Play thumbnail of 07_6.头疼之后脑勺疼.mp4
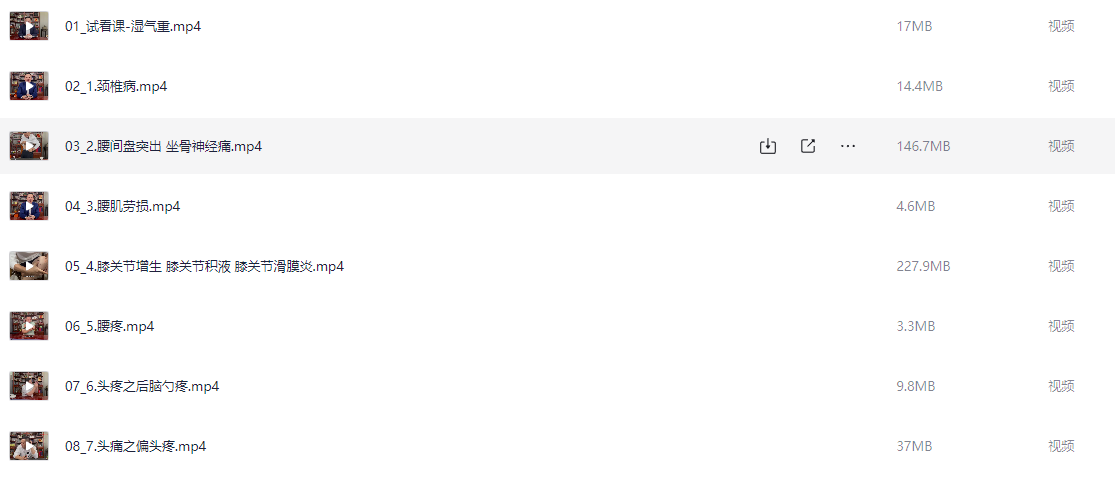This screenshot has width=1115, height=478. pos(29,386)
